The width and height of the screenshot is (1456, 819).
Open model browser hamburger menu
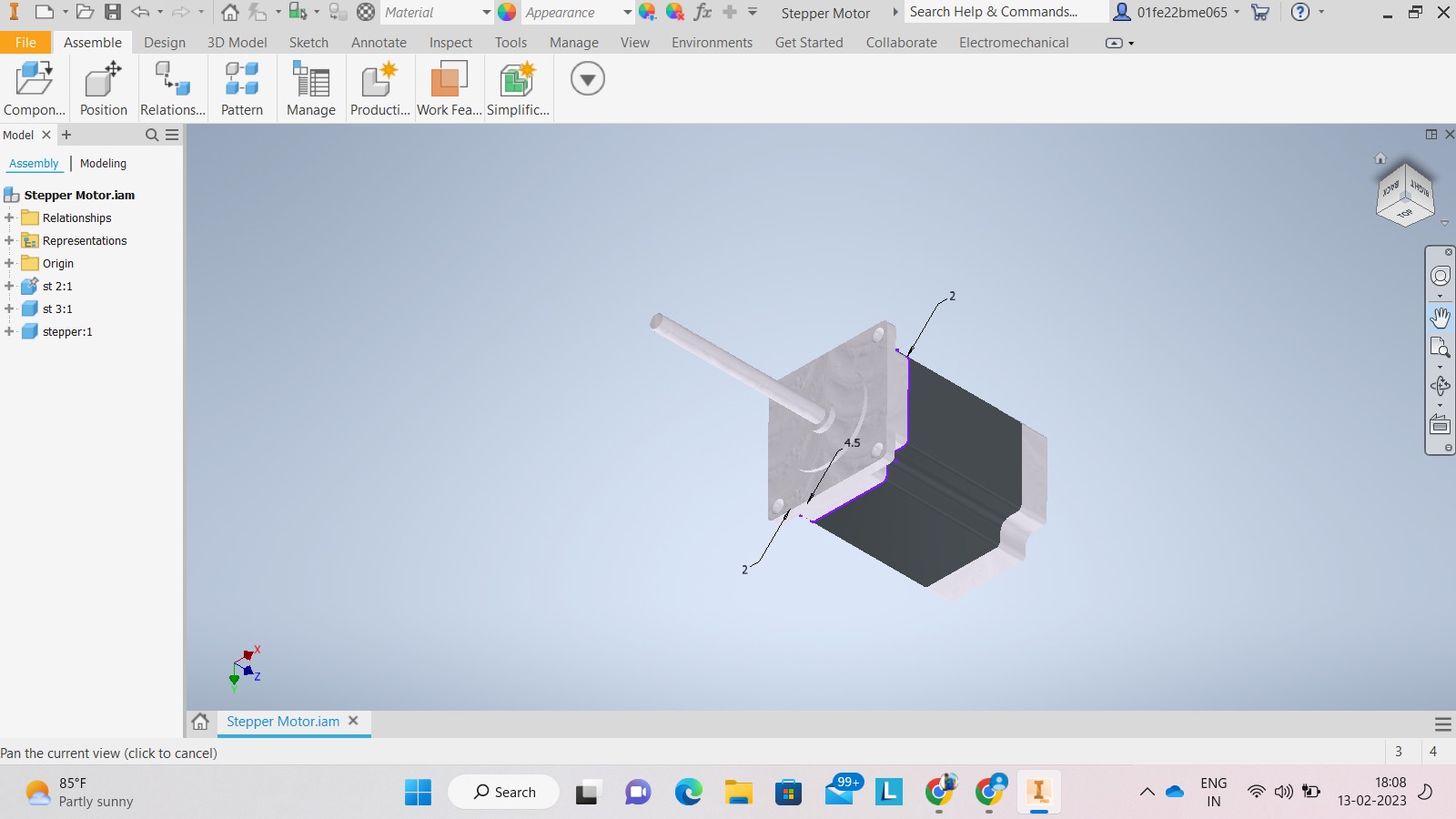pyautogui.click(x=172, y=135)
